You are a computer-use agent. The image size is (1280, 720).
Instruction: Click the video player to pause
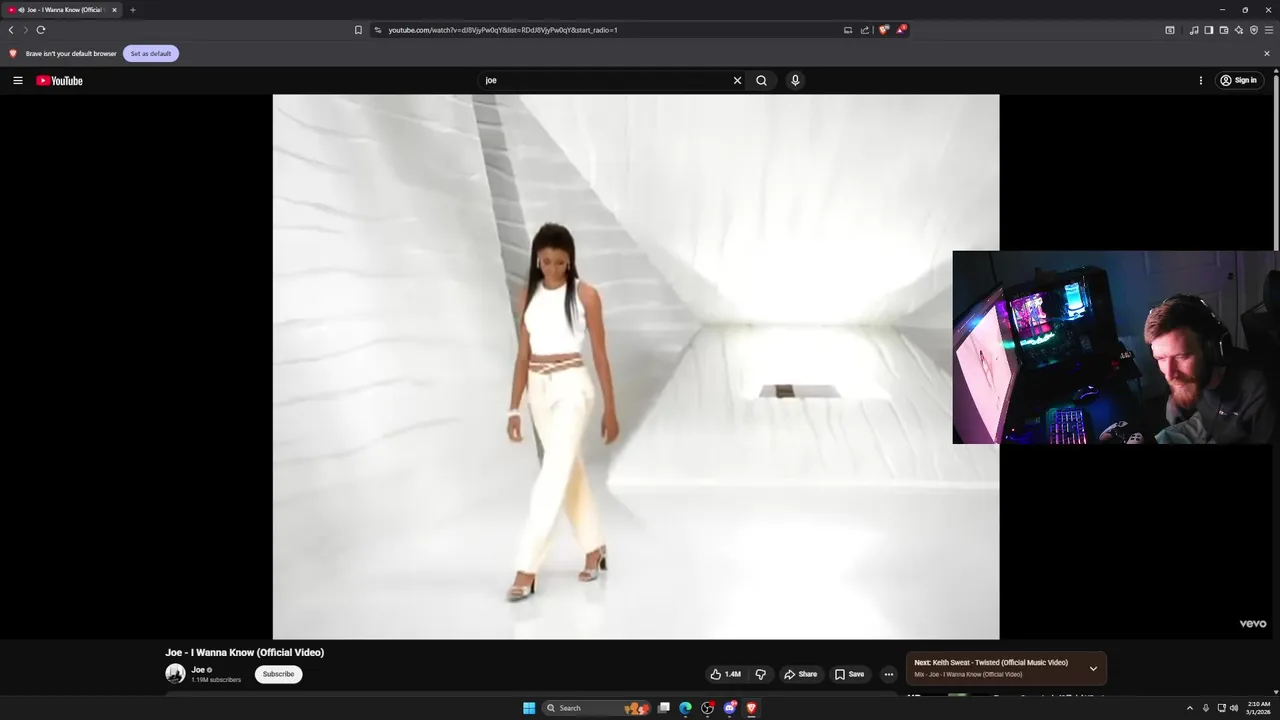636,366
